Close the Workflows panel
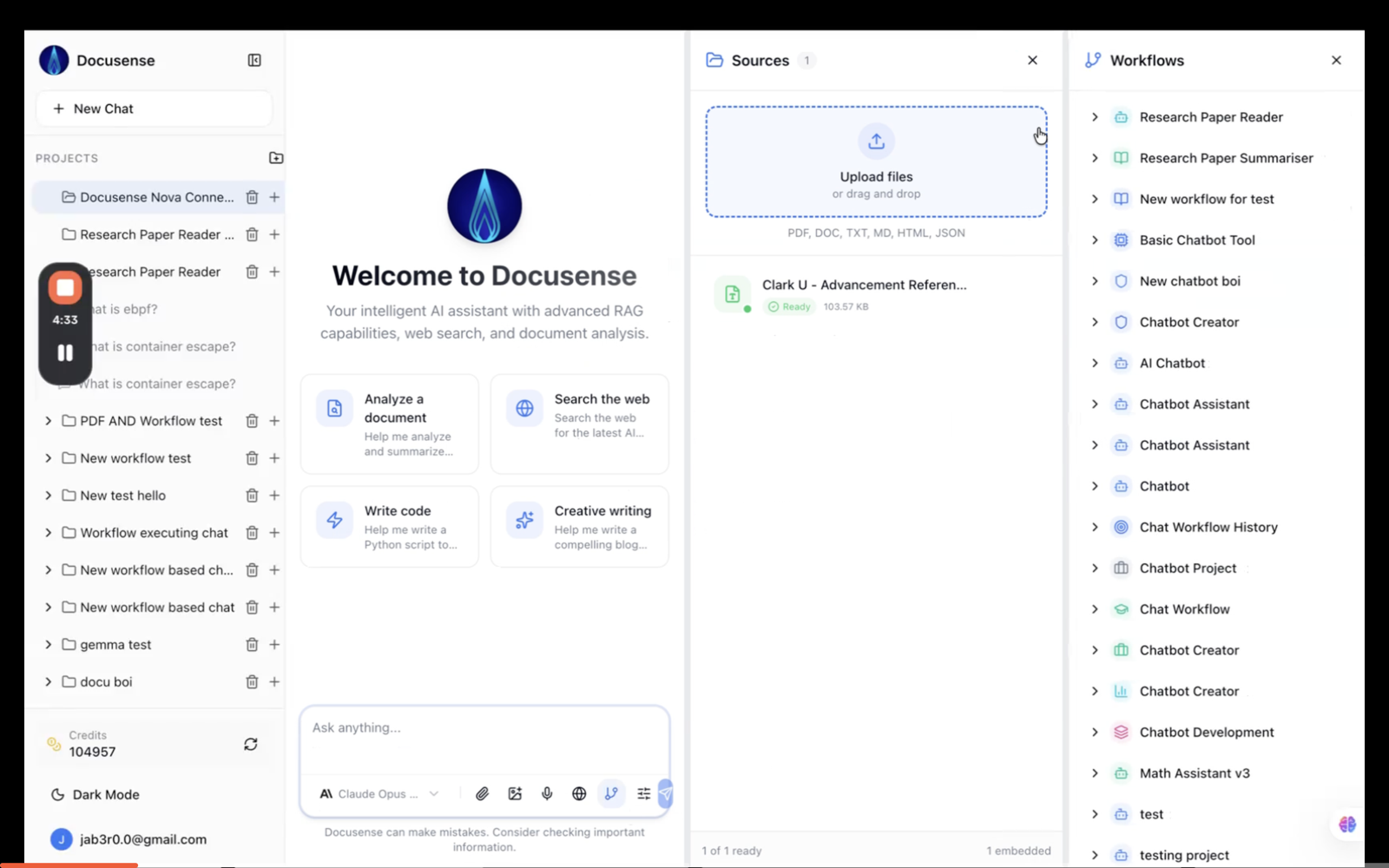 coord(1336,60)
